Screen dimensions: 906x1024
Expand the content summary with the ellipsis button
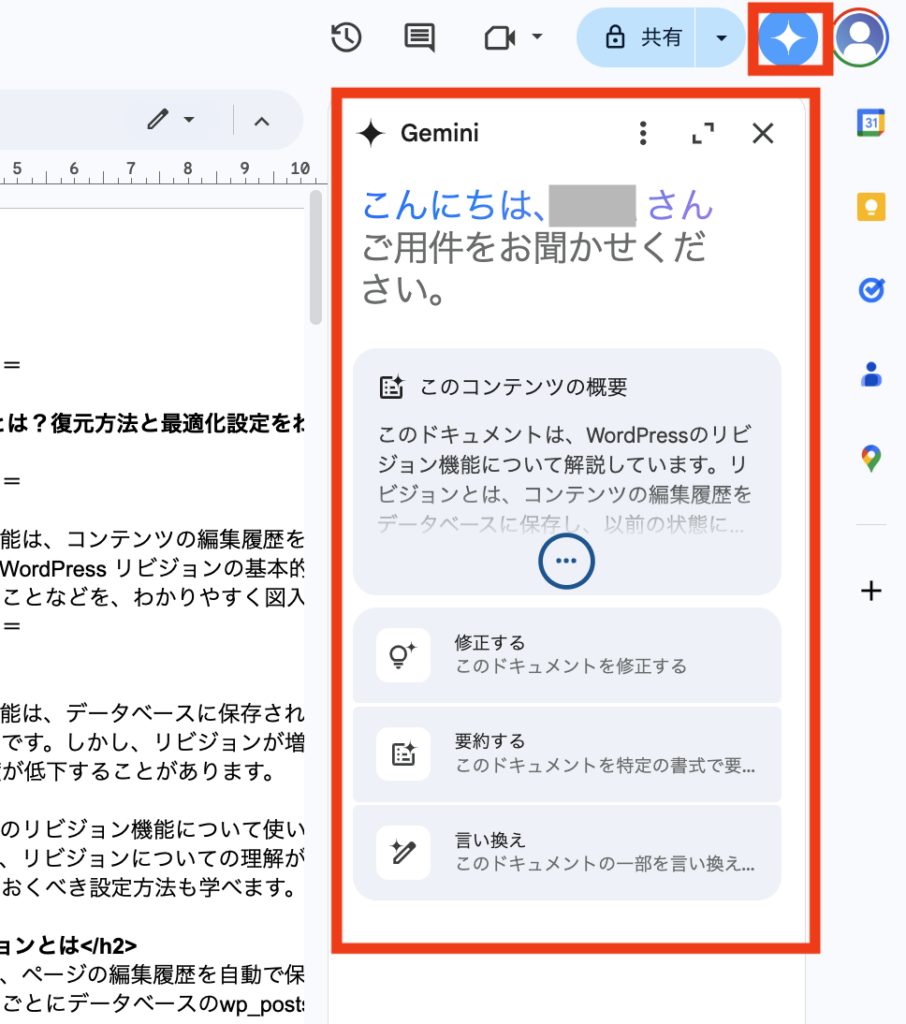(566, 562)
